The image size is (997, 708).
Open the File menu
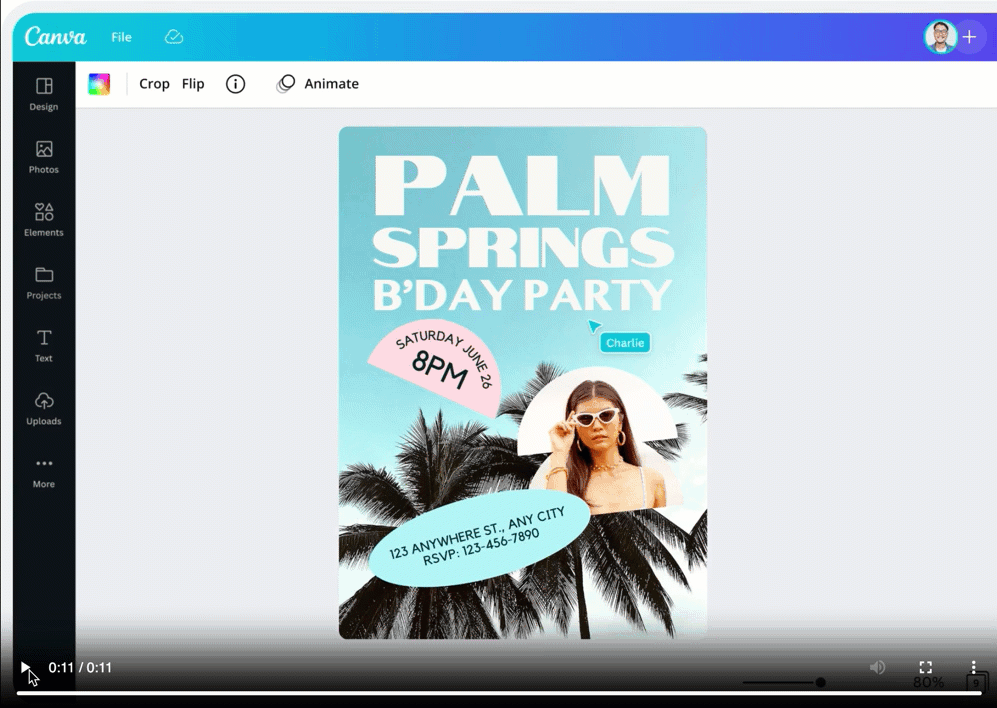click(121, 37)
